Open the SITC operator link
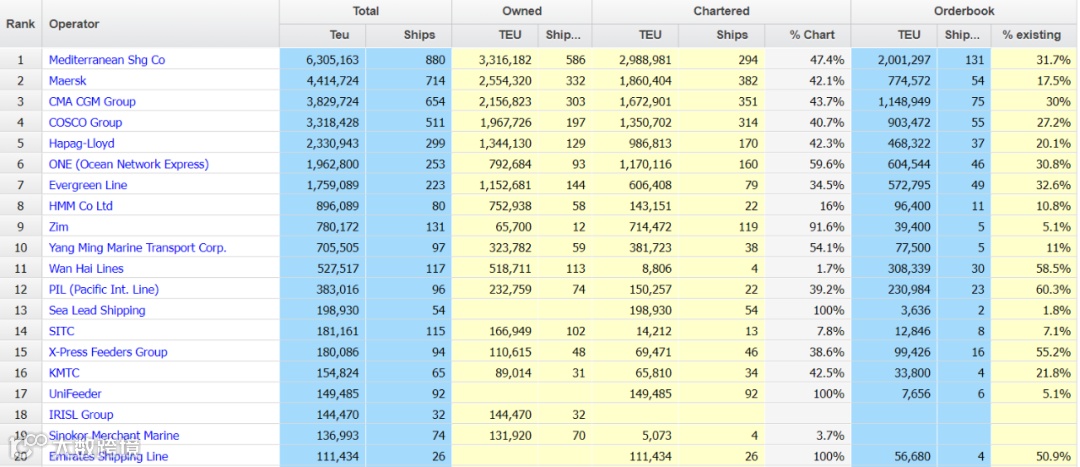The width and height of the screenshot is (1080, 467). point(61,331)
